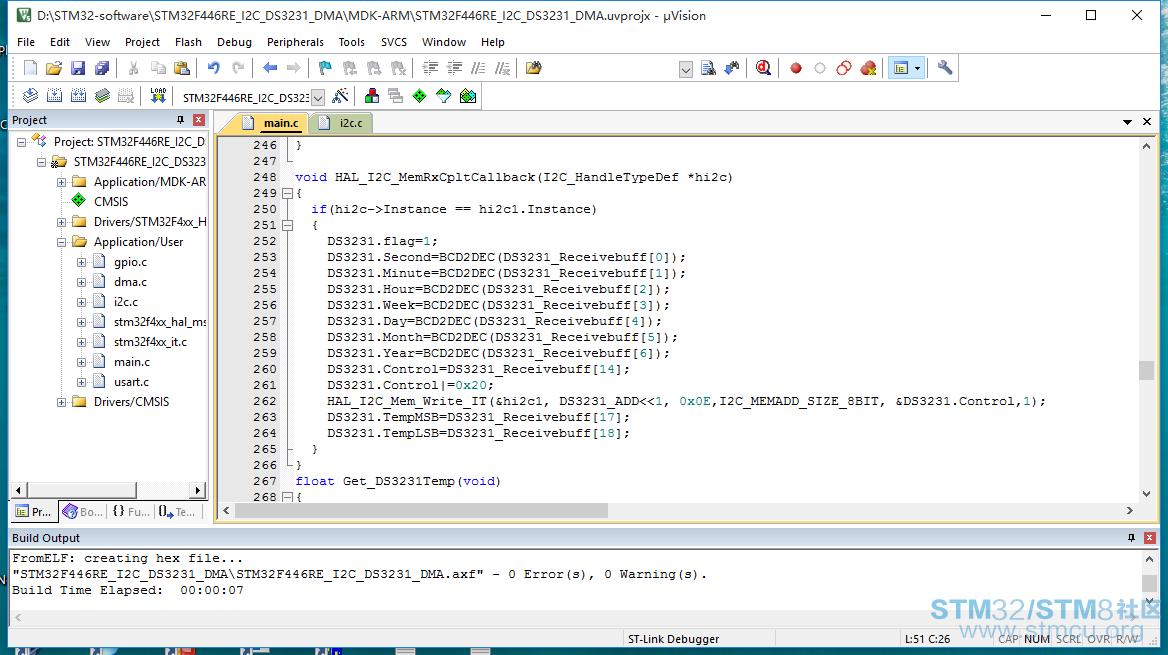Save the current file icon
Image resolution: width=1168 pixels, height=655 pixels.
77,68
